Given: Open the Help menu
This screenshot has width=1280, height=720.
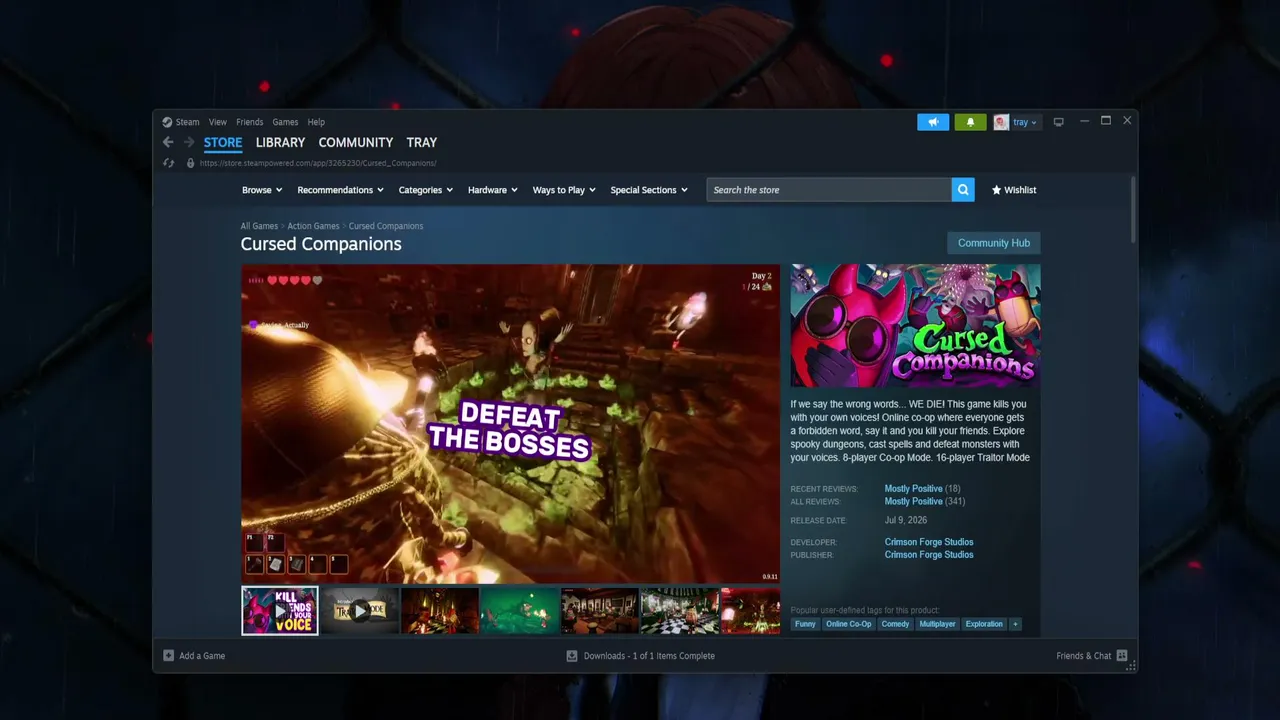Looking at the screenshot, I should 316,122.
